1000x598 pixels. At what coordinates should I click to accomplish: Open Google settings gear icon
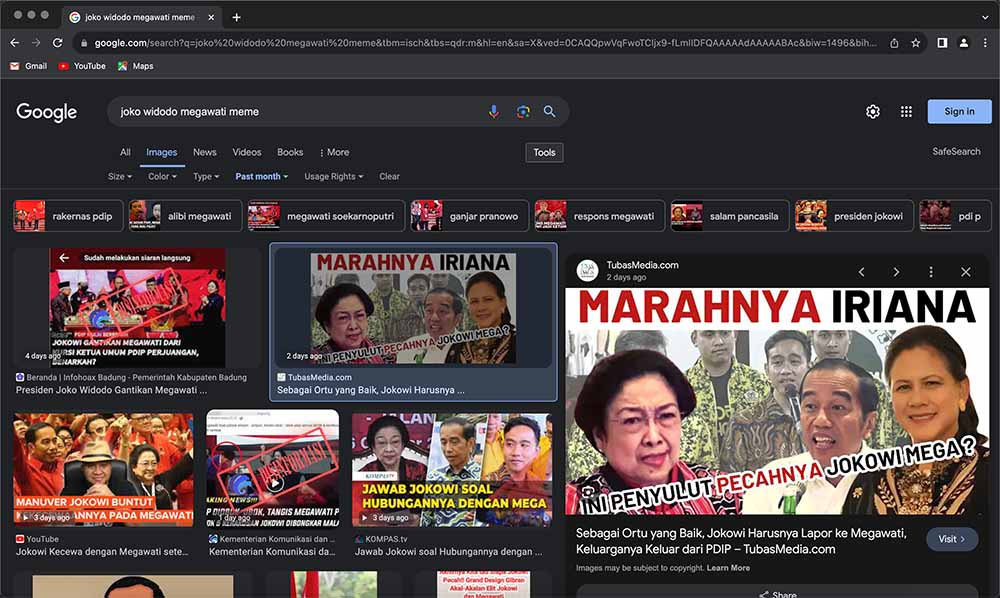point(872,112)
